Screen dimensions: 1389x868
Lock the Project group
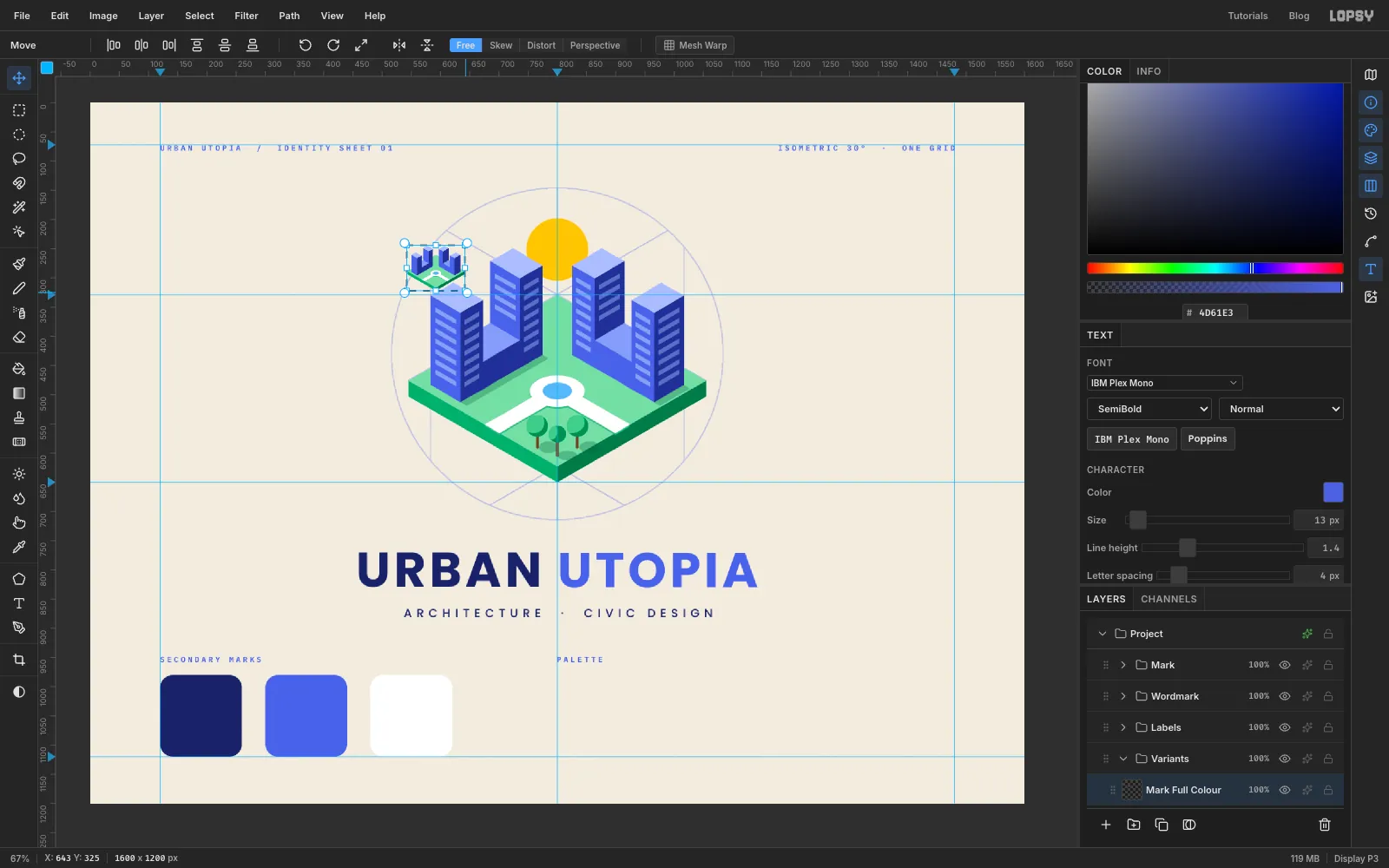point(1328,634)
